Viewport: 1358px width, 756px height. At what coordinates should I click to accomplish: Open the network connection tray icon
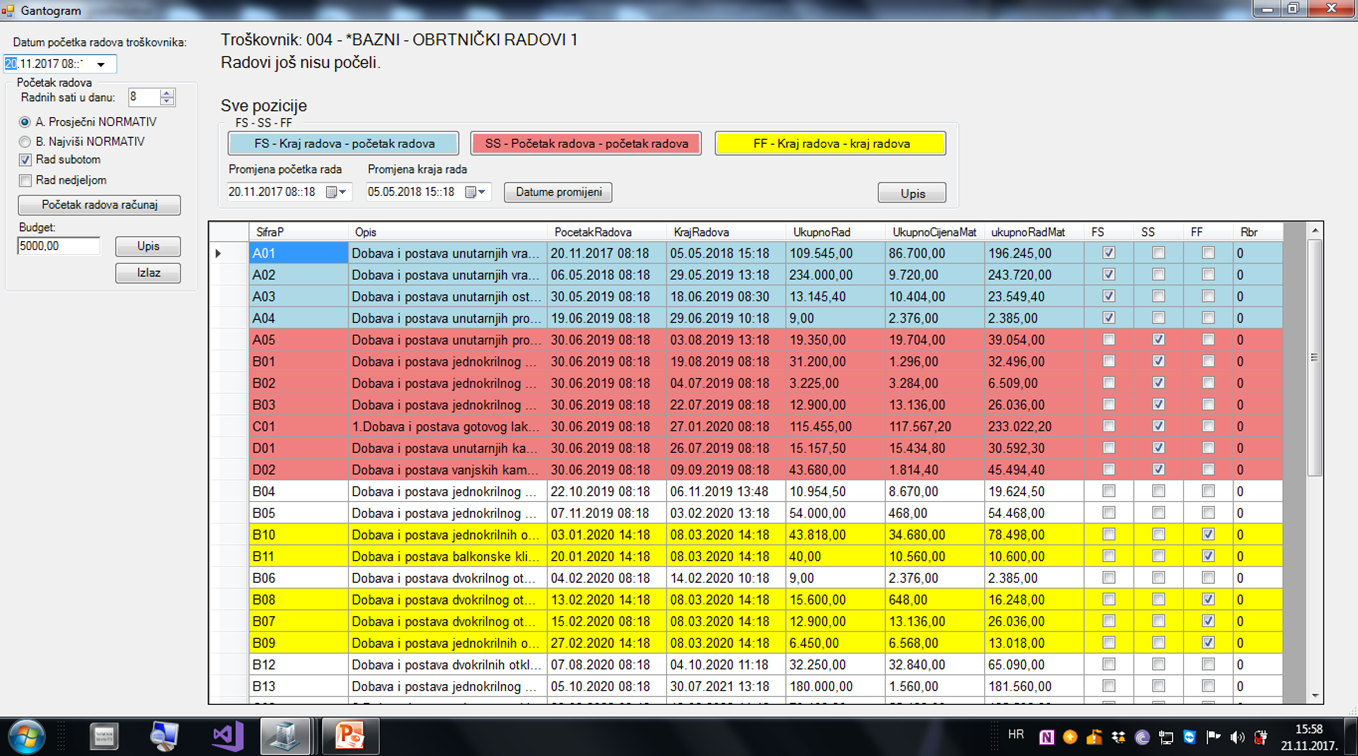(1166, 738)
